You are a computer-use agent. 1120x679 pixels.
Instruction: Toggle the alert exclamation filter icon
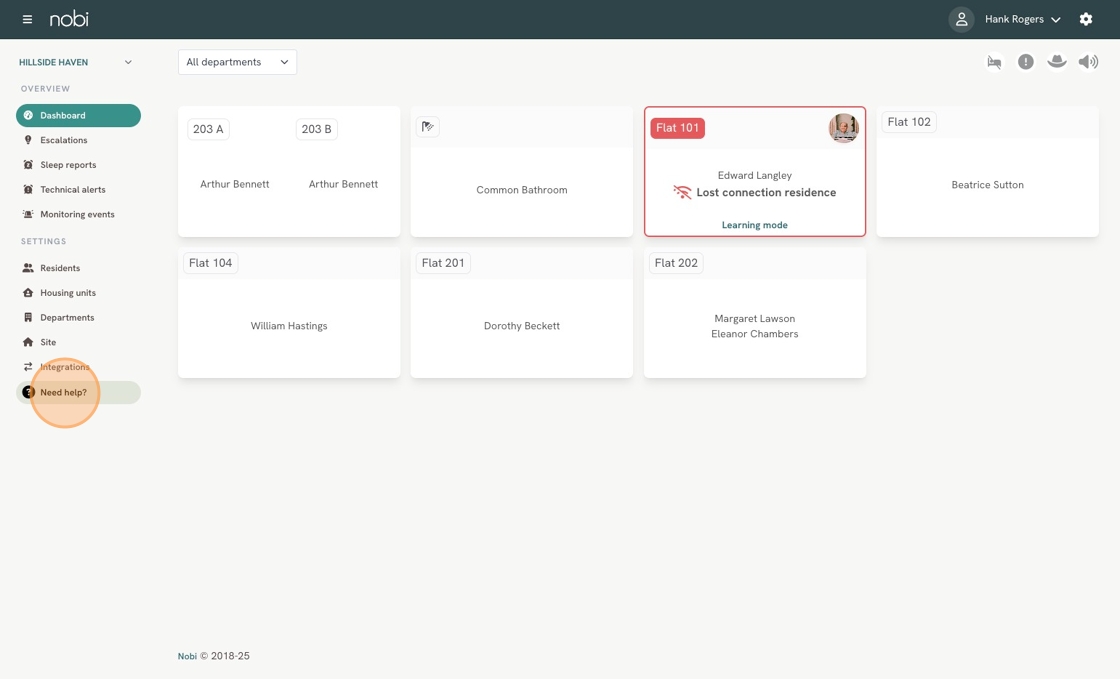[x=1025, y=62]
